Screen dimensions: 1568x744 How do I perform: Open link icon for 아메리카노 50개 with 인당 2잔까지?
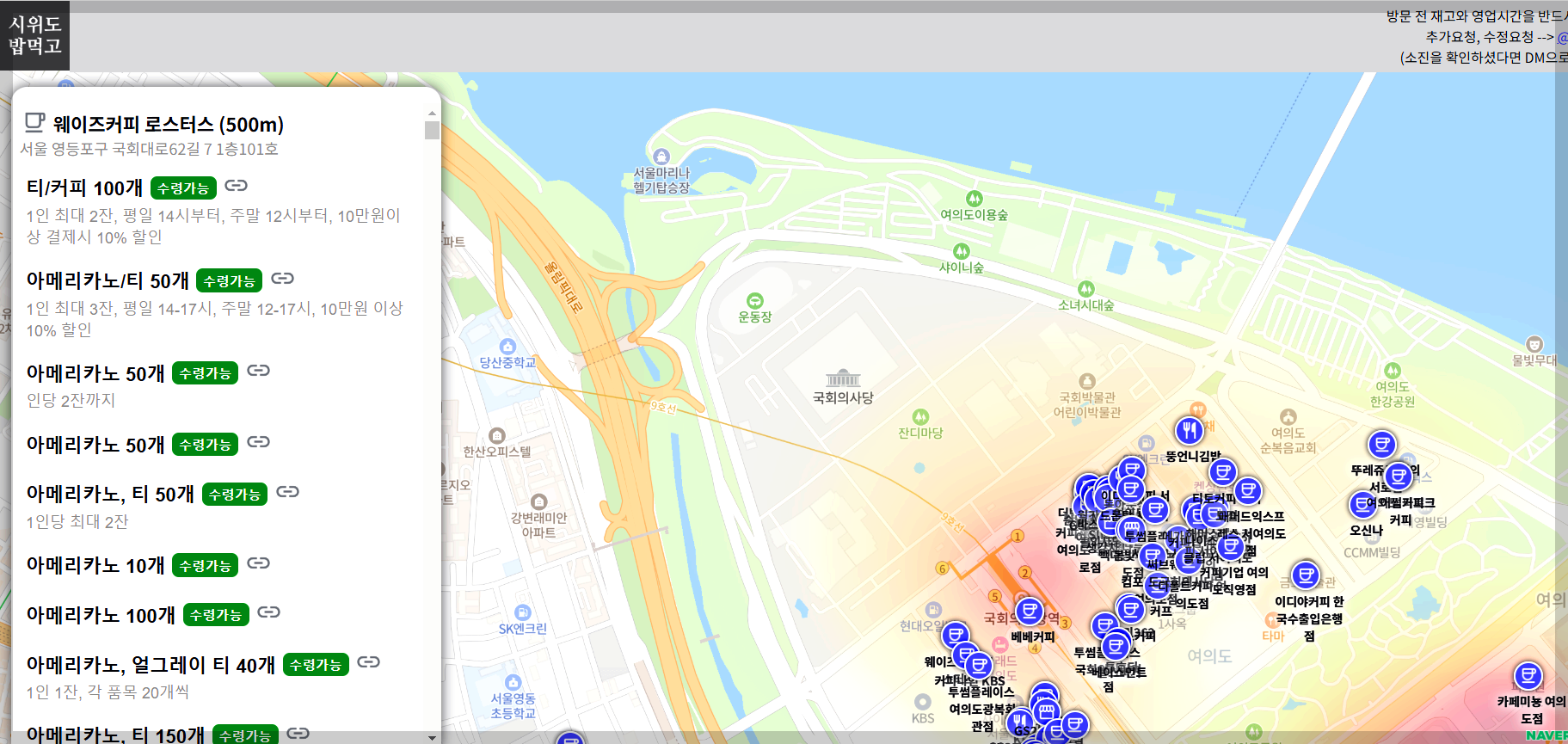click(259, 371)
